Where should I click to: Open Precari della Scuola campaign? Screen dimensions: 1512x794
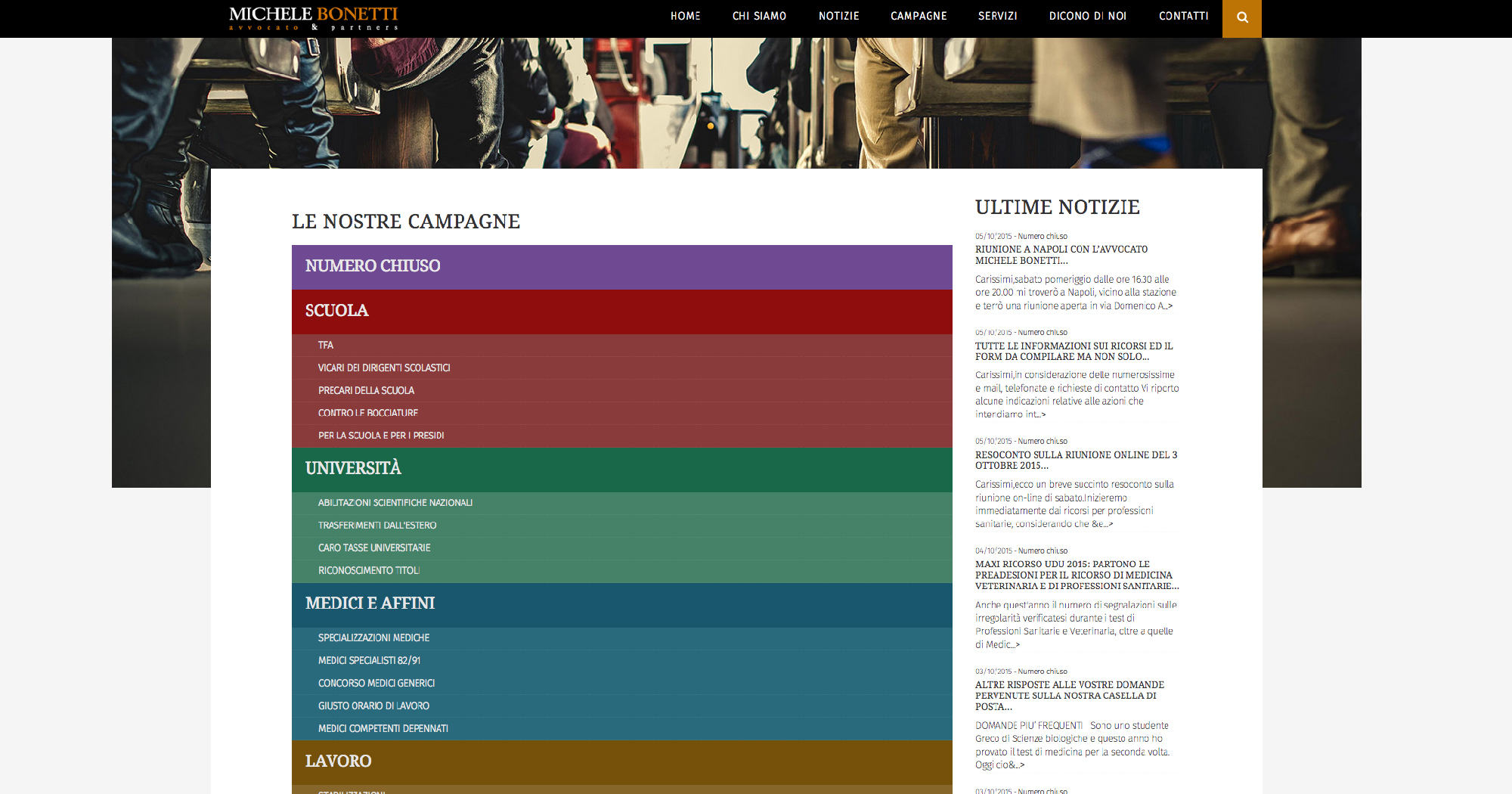(x=366, y=391)
